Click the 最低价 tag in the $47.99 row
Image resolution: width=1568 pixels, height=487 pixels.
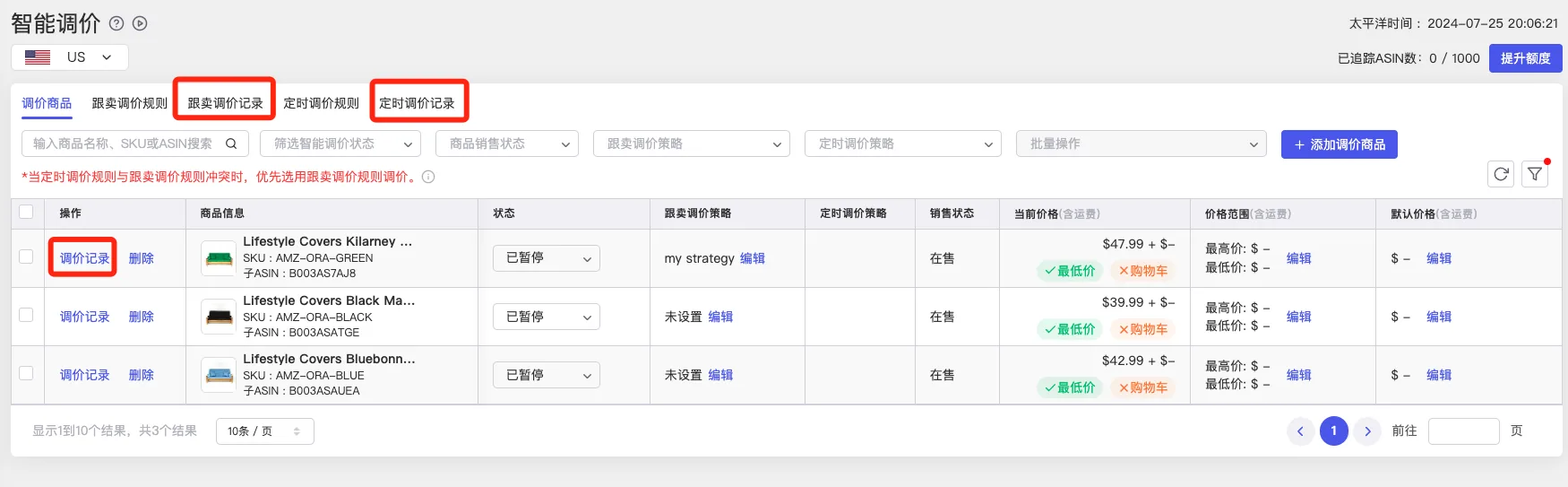click(1069, 271)
